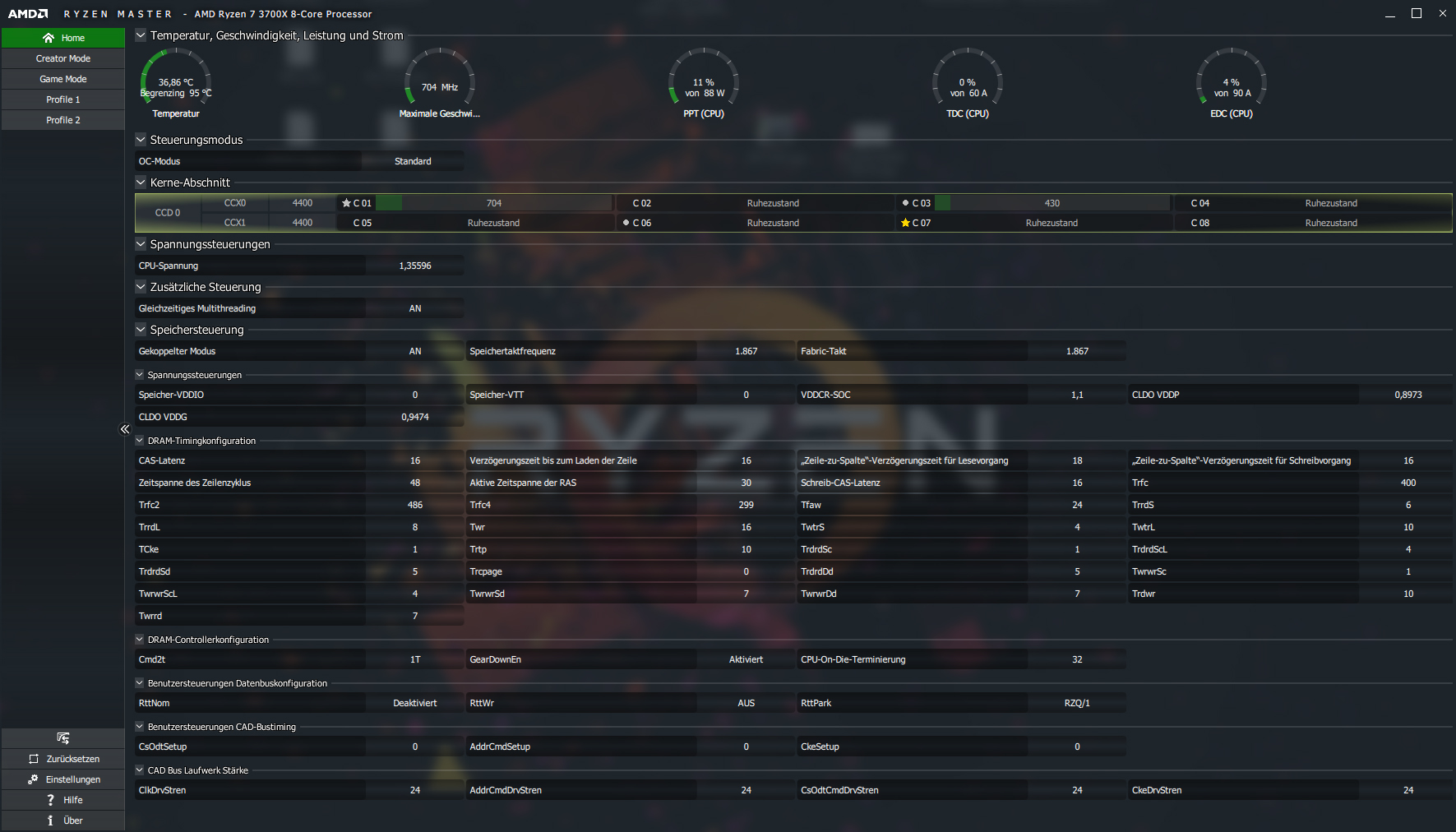The width and height of the screenshot is (1456, 832).
Task: Click Gekoppelter Modus AN value
Action: click(x=415, y=351)
